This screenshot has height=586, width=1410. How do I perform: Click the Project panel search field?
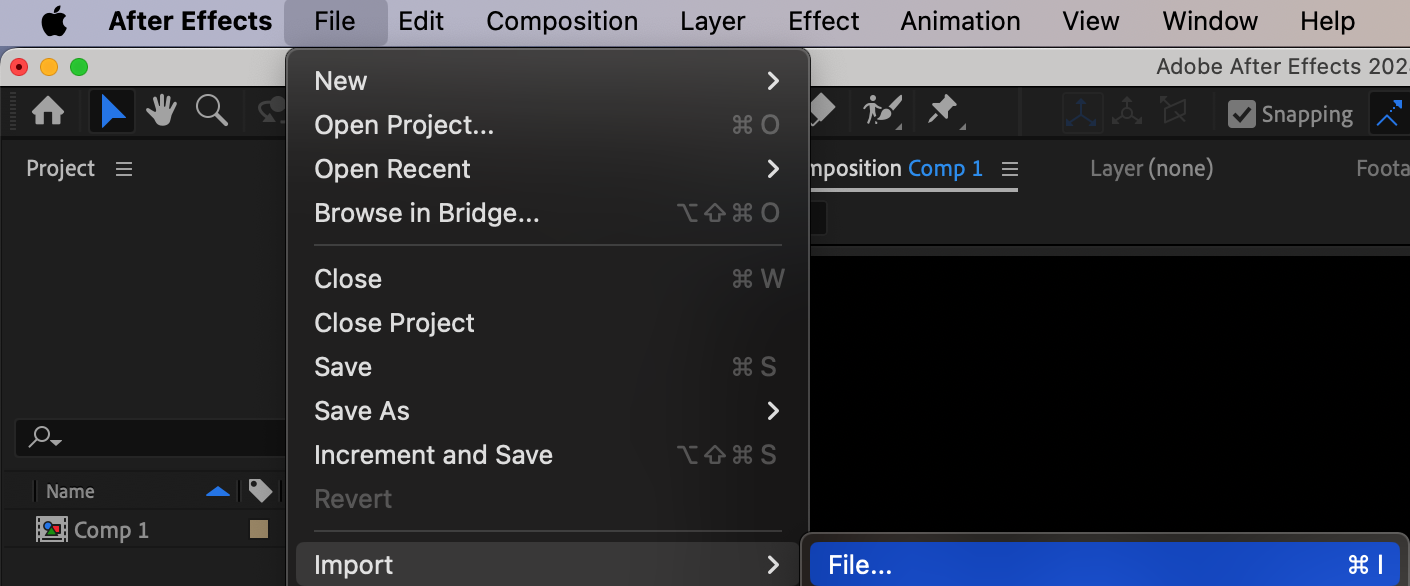(x=150, y=438)
